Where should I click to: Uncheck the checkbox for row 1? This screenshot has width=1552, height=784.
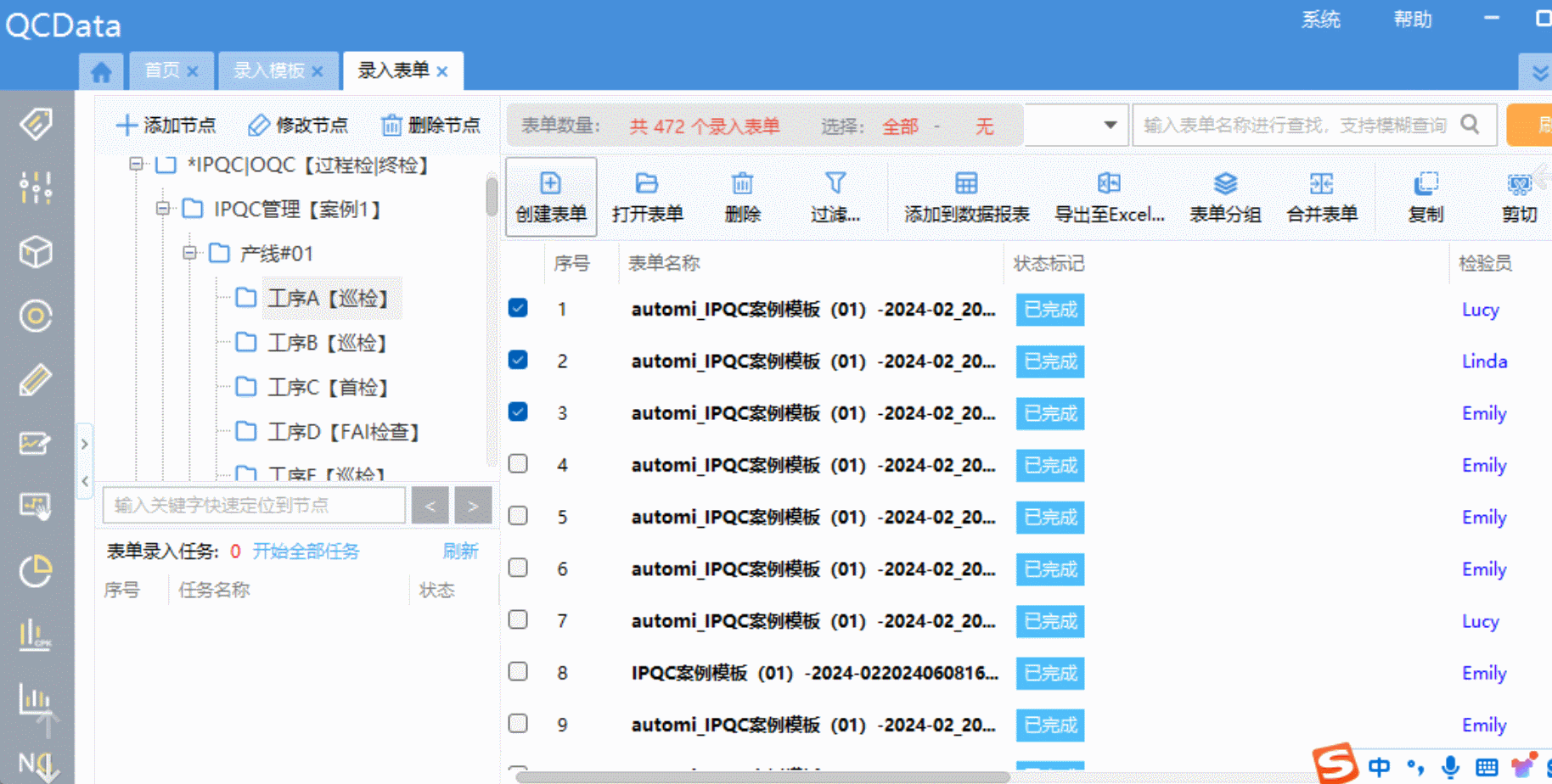click(517, 309)
